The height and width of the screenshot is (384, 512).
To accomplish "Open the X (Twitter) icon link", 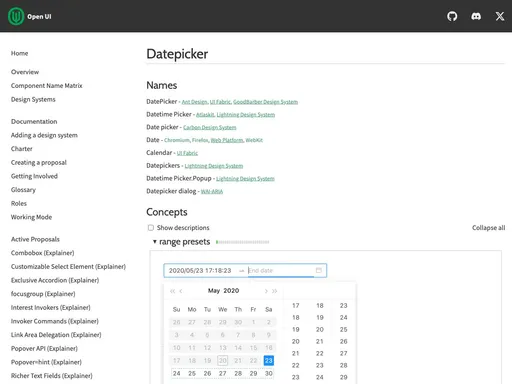I will click(x=500, y=16).
